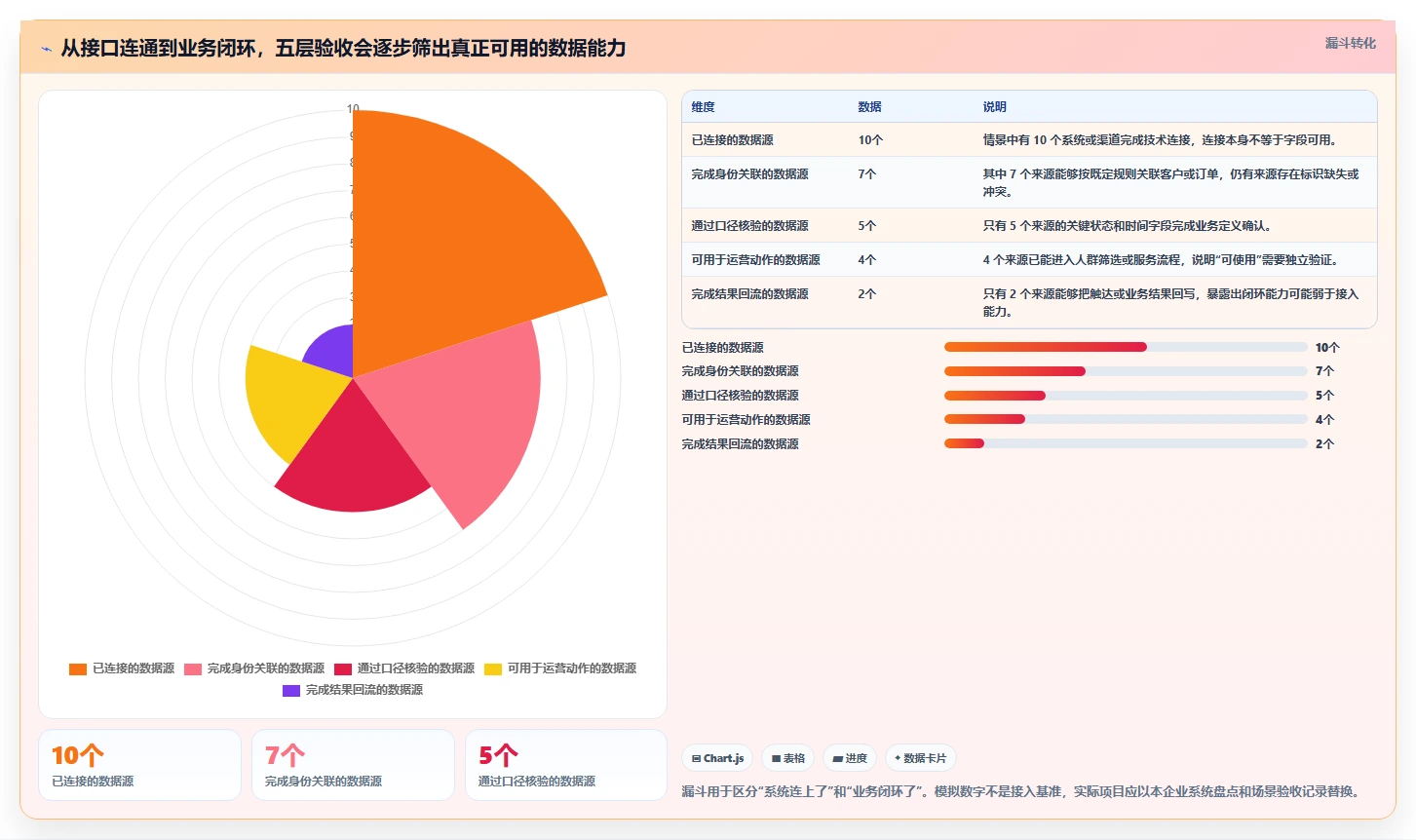The image size is (1416, 840).
Task: Click the 完成结果回流的数据源 progress row label
Action: 740,444
